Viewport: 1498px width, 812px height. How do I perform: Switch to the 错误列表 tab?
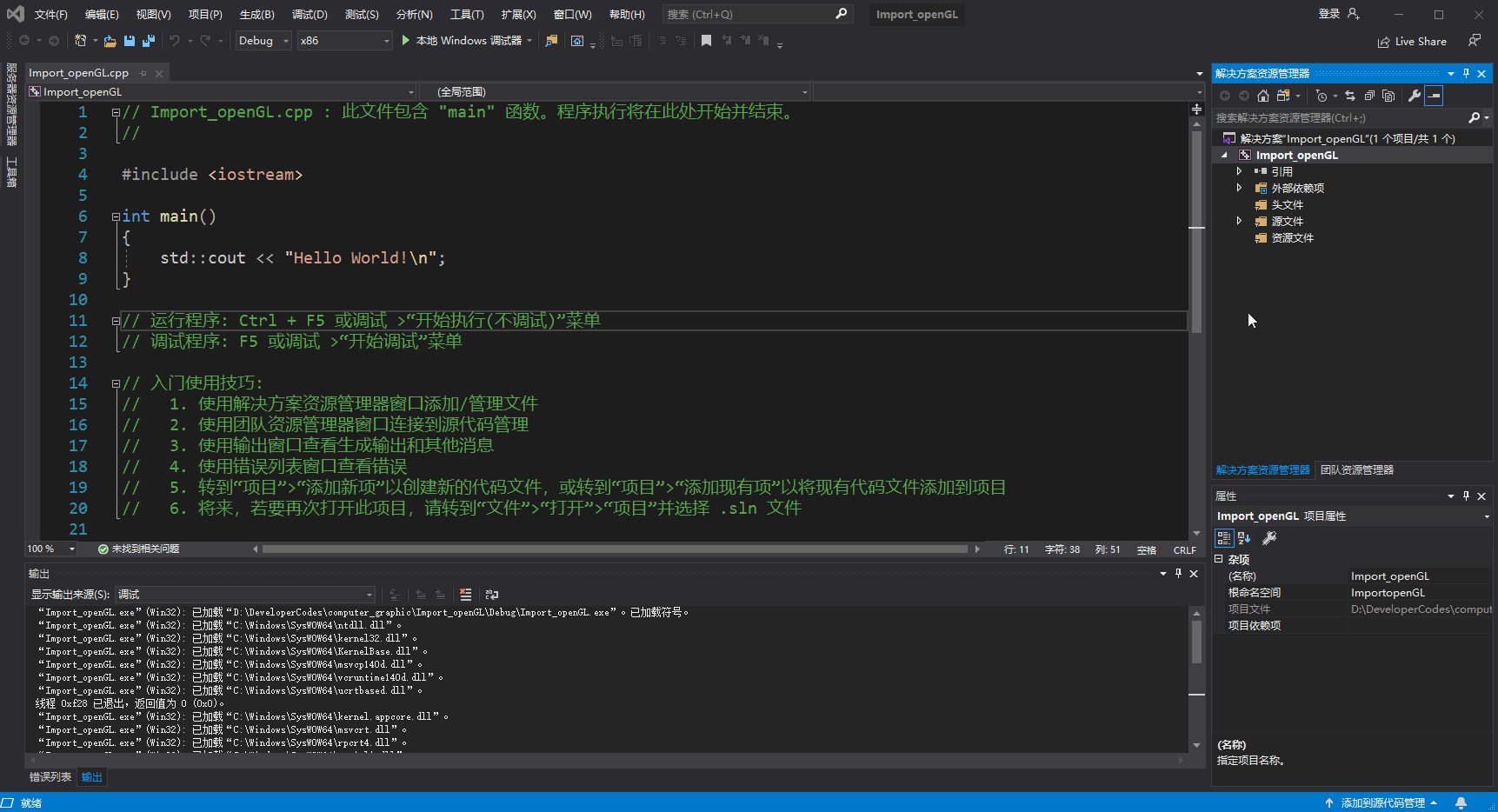(x=49, y=776)
